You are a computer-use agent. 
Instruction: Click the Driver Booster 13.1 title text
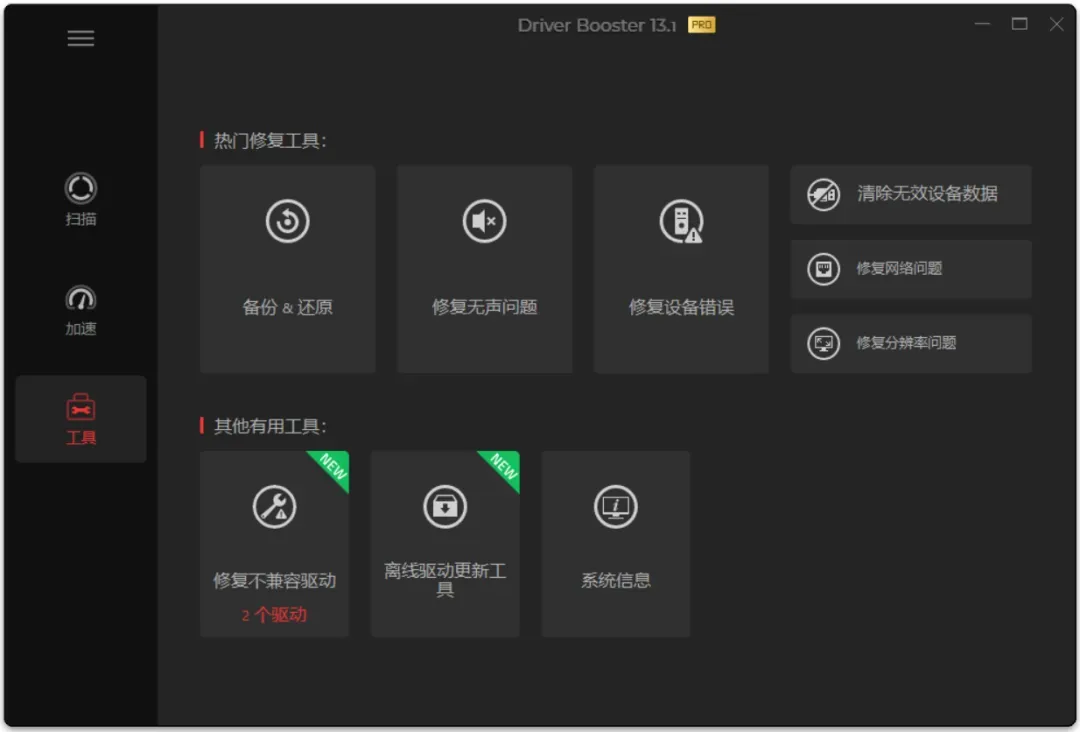pyautogui.click(x=596, y=25)
